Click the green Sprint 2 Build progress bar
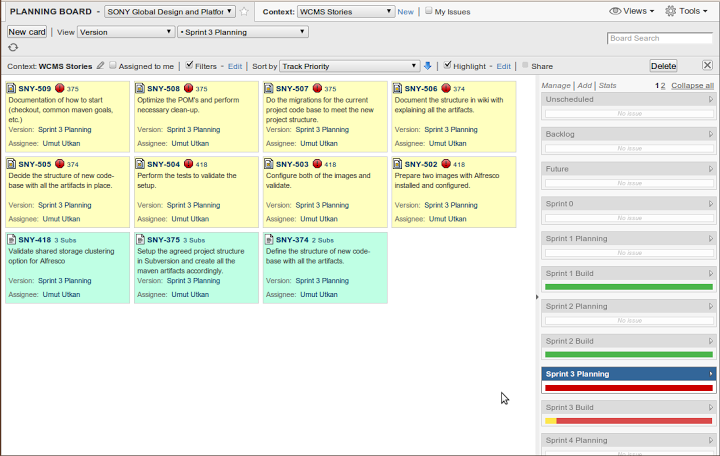This screenshot has height=456, width=720. coord(629,355)
